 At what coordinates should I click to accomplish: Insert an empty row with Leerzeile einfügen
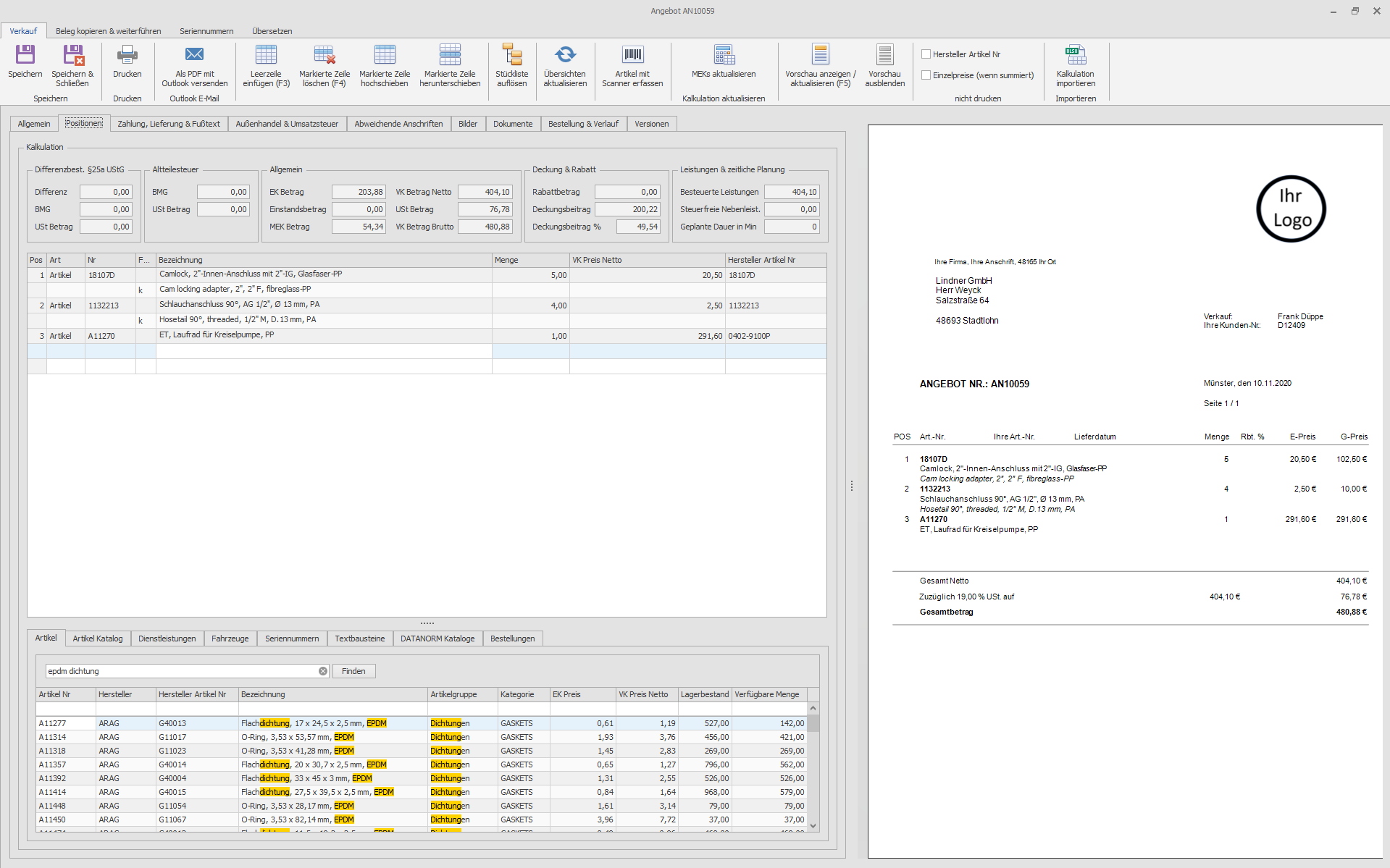click(266, 56)
